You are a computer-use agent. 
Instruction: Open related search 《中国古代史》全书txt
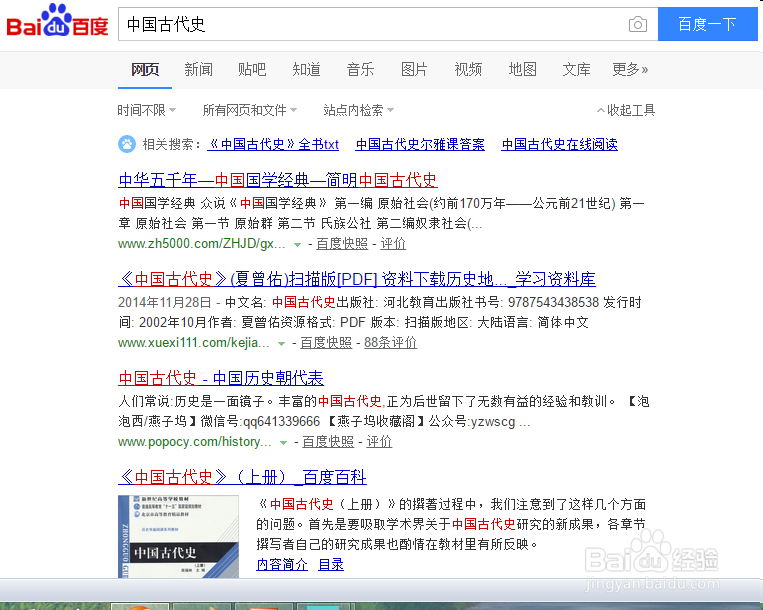(x=273, y=144)
